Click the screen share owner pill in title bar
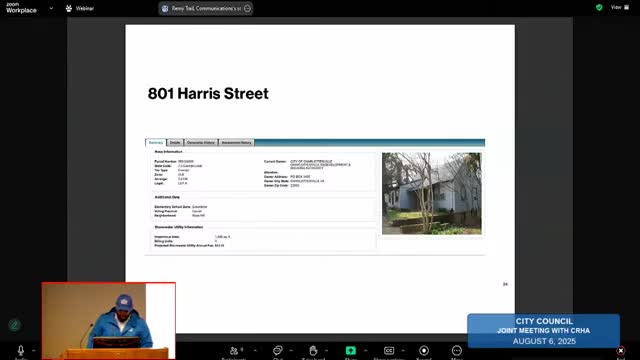Viewport: 640px width, 360px height. [206, 8]
